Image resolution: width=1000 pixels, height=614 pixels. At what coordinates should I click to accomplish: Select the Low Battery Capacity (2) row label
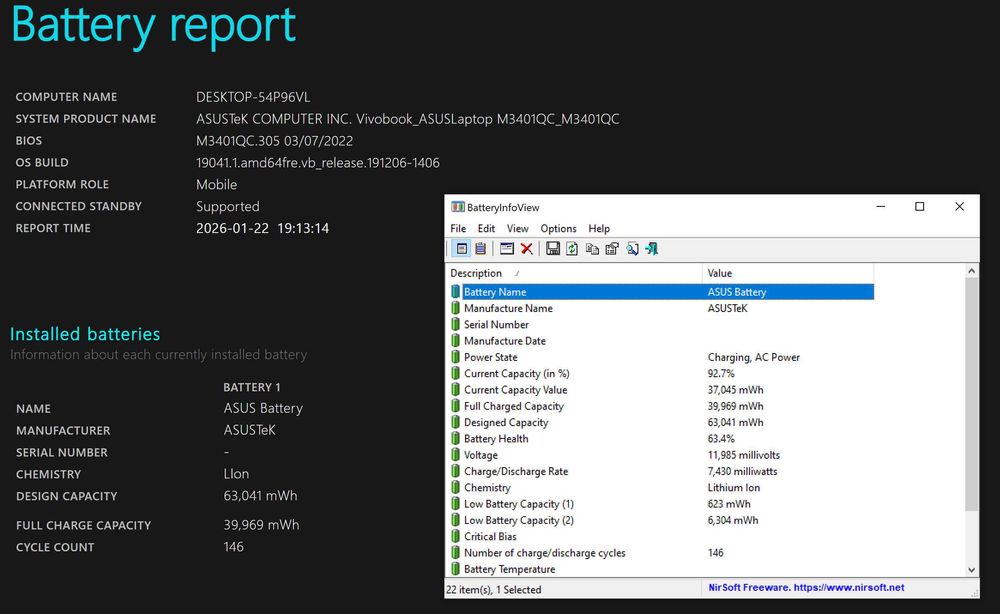tap(518, 520)
